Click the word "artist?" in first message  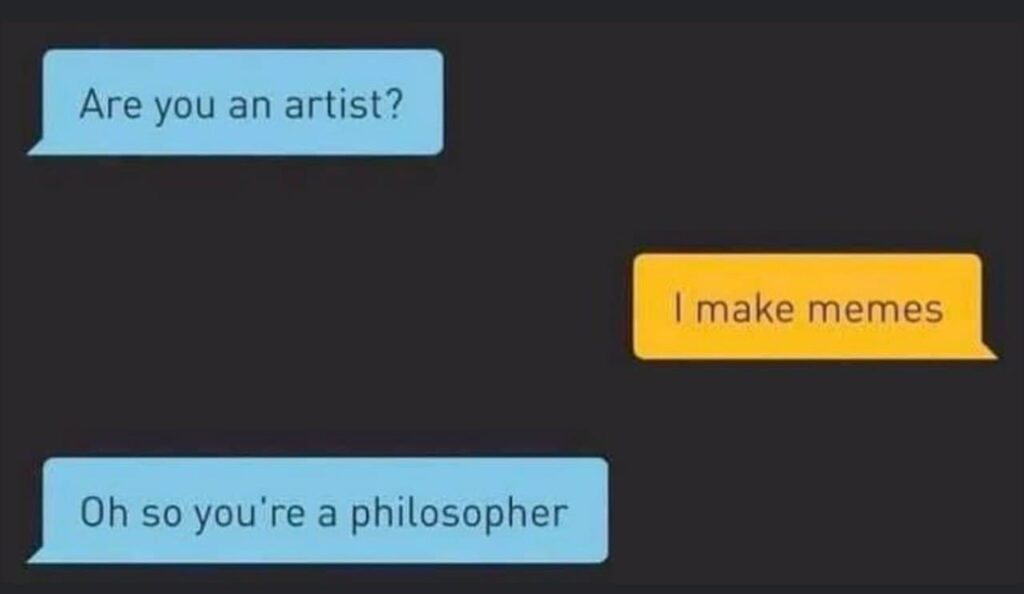coord(342,104)
